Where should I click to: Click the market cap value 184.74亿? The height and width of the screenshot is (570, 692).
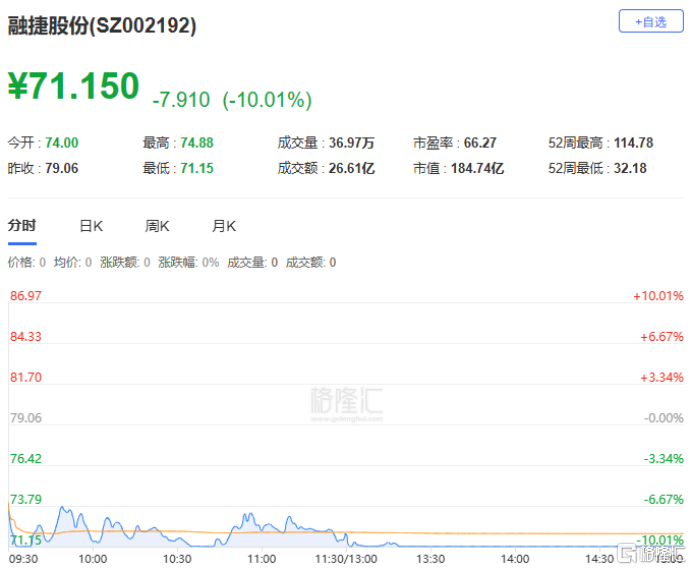click(x=478, y=168)
